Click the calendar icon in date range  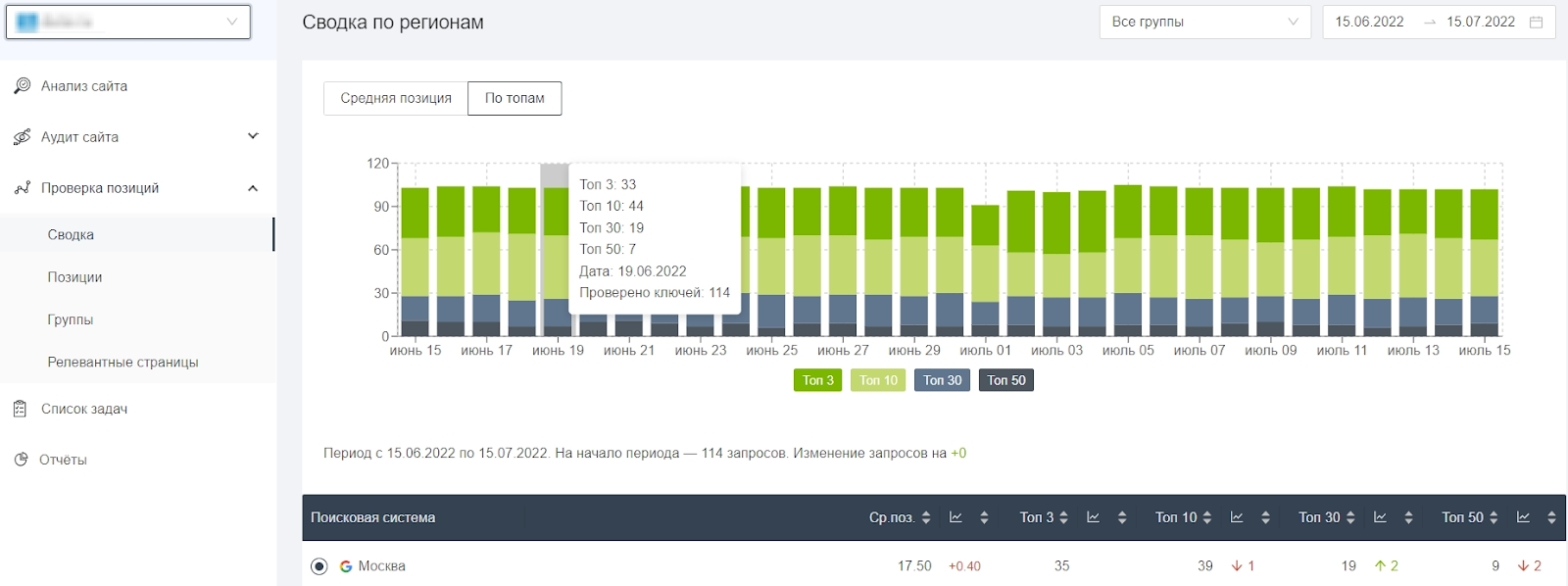tap(1536, 22)
